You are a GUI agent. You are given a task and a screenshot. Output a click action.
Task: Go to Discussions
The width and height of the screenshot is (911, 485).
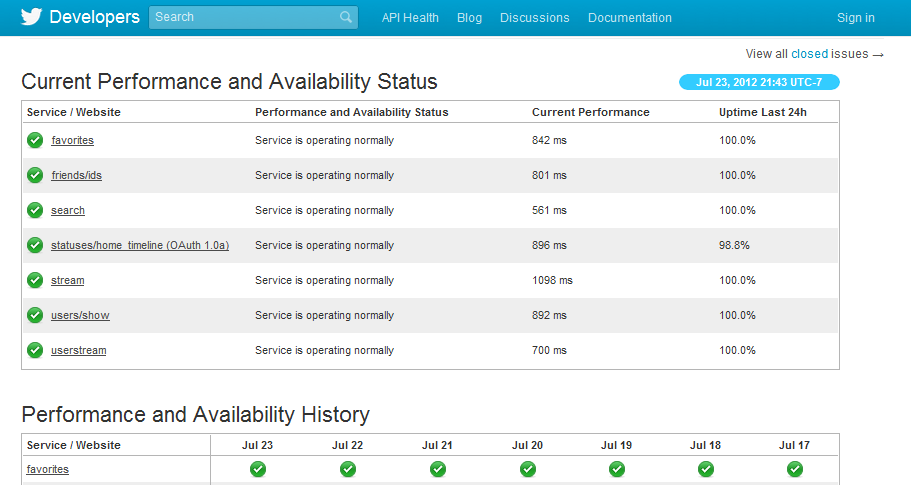pos(535,18)
